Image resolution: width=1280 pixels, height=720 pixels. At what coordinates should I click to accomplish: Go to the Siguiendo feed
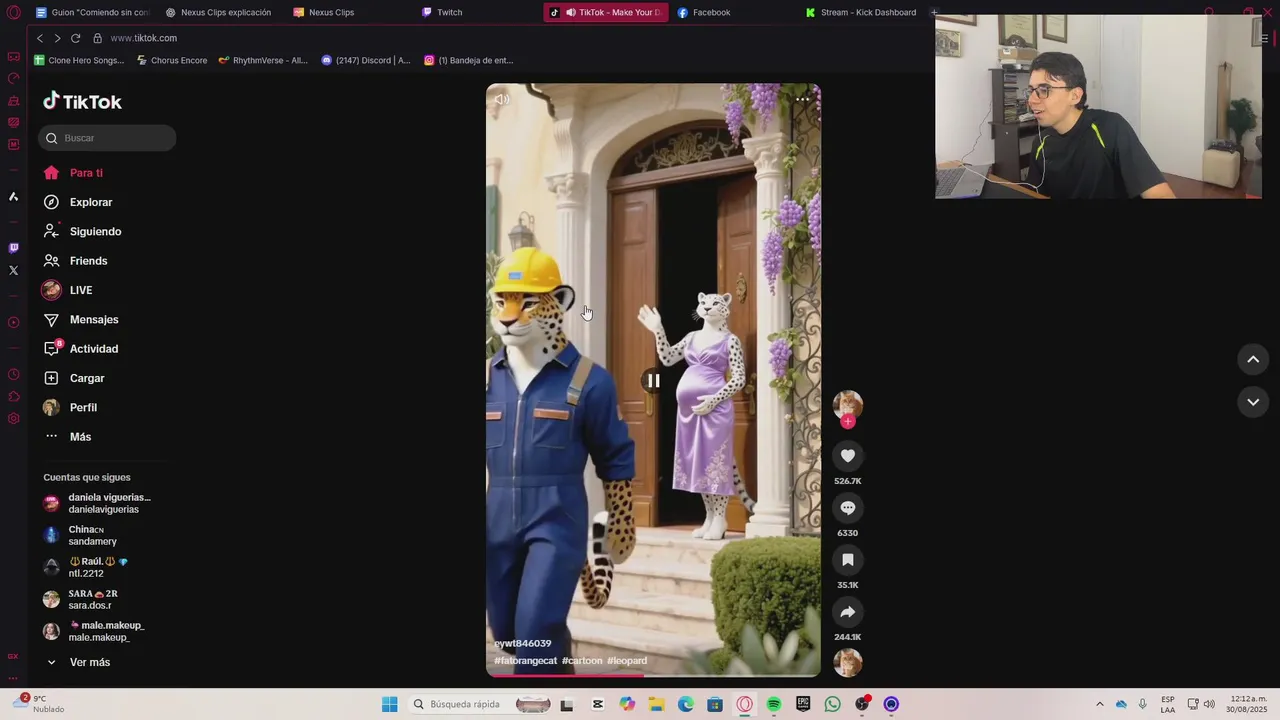82,231
